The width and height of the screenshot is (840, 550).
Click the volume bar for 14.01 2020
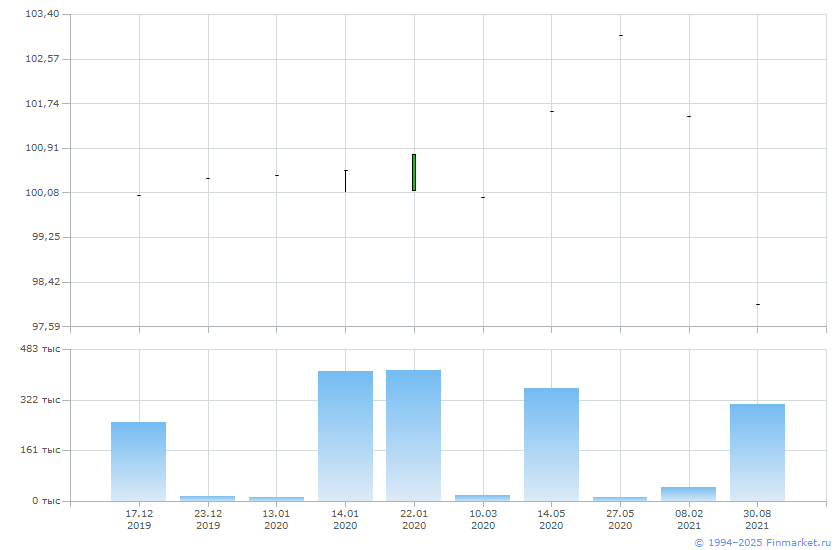(x=346, y=436)
